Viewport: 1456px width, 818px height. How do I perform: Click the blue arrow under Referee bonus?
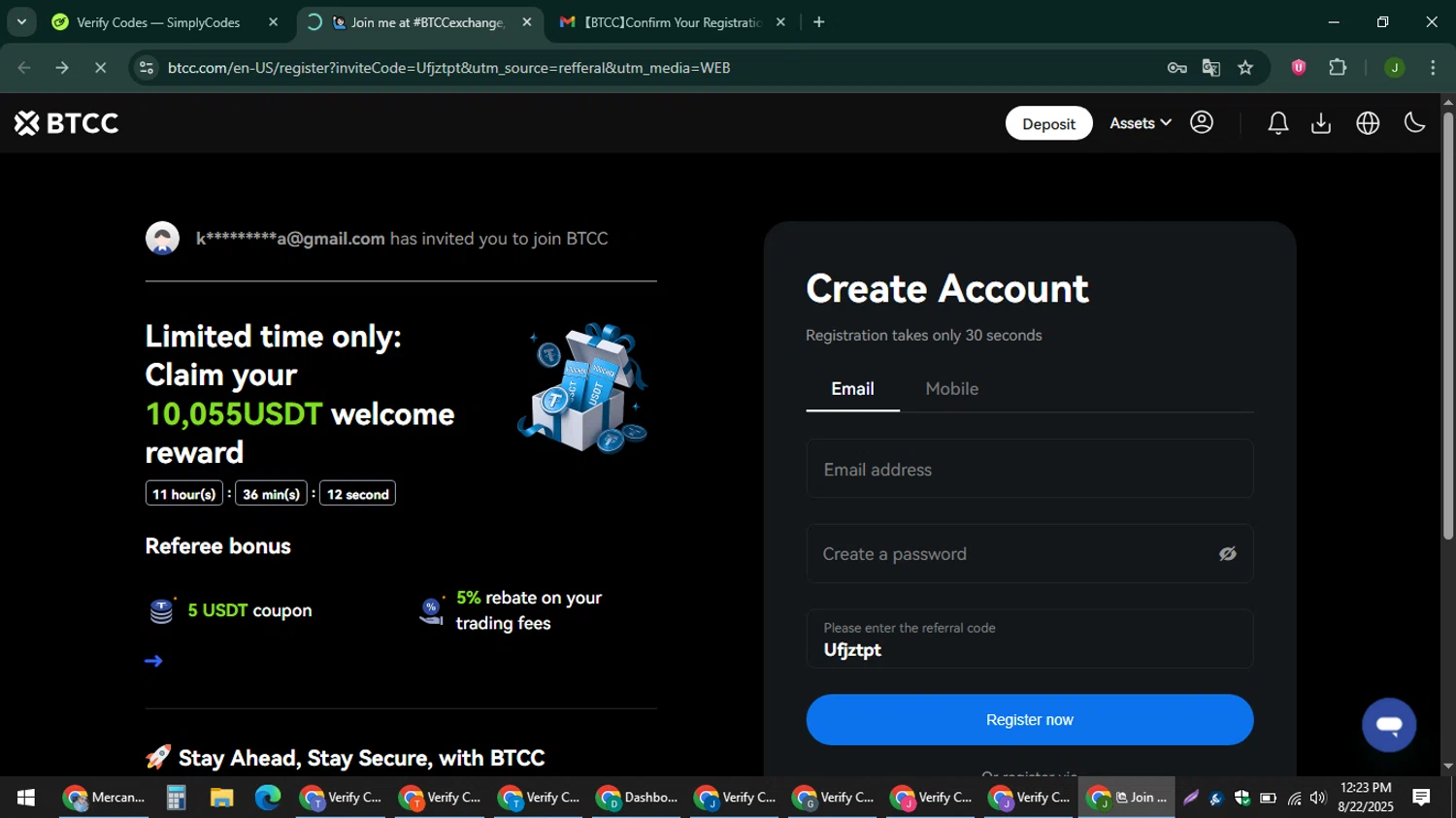coord(153,661)
